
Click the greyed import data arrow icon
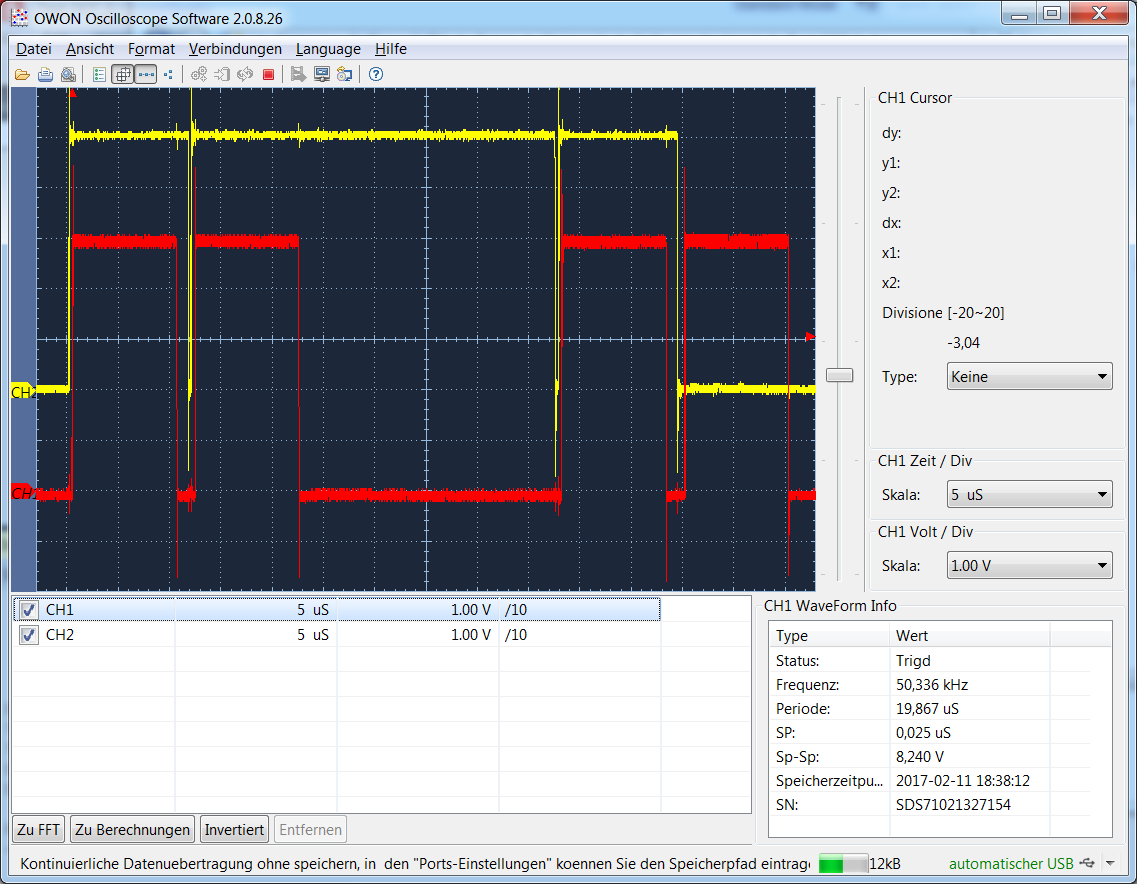(222, 75)
